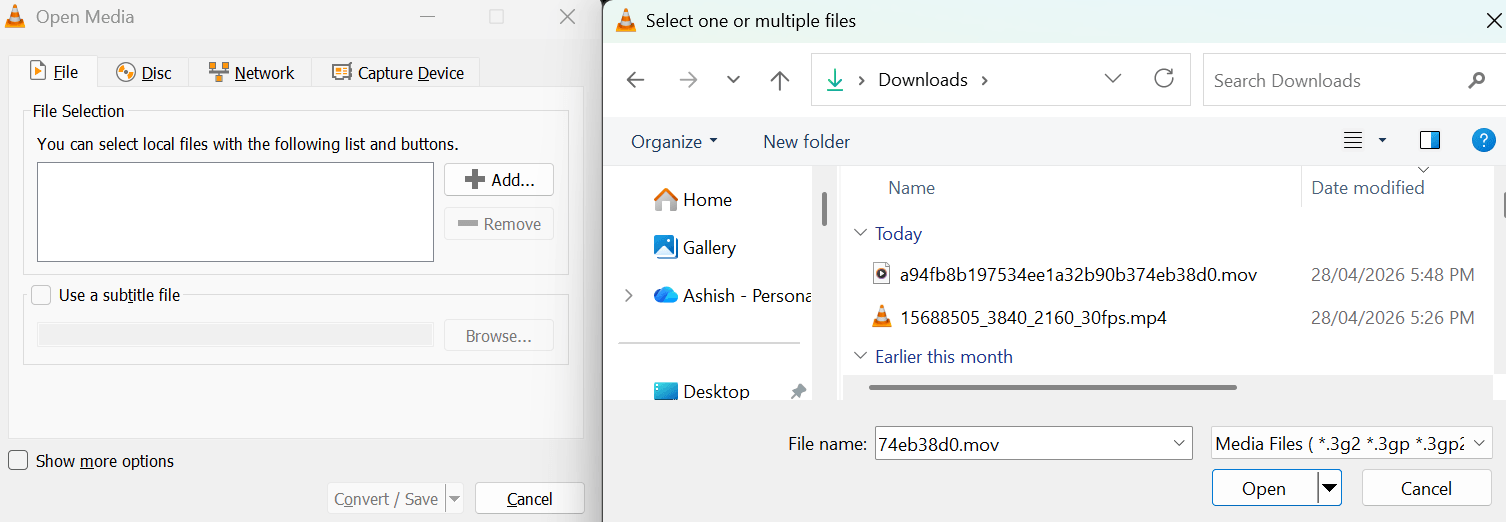The width and height of the screenshot is (1506, 522).
Task: Click New folder in the toolbar
Action: point(806,141)
